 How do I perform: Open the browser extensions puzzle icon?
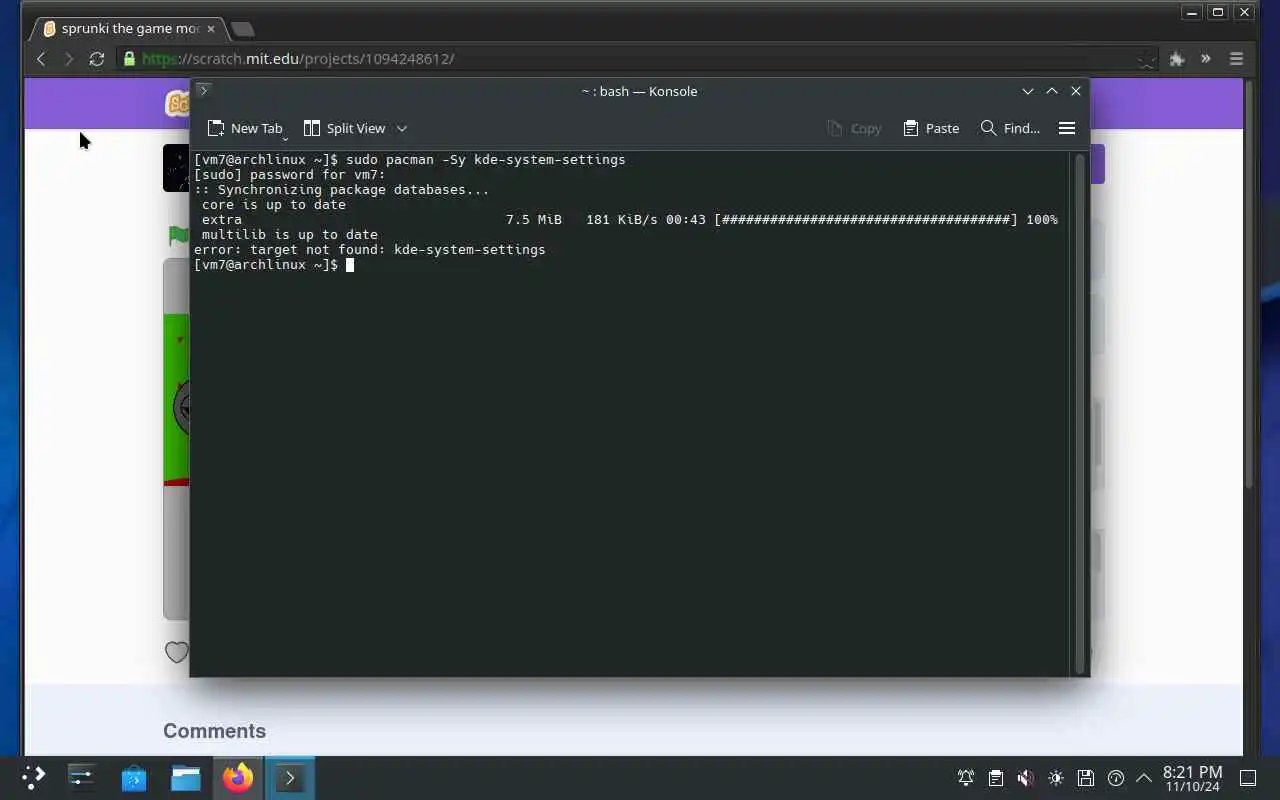click(1177, 59)
